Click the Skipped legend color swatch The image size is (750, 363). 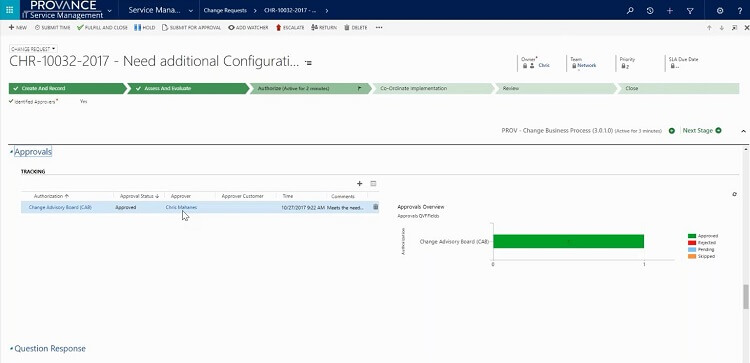(x=692, y=256)
